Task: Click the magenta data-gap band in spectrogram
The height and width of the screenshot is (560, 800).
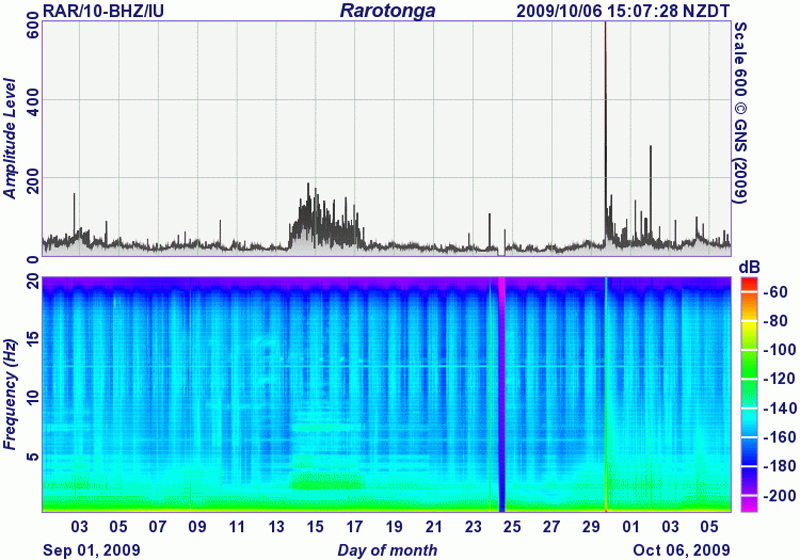Action: [502, 394]
